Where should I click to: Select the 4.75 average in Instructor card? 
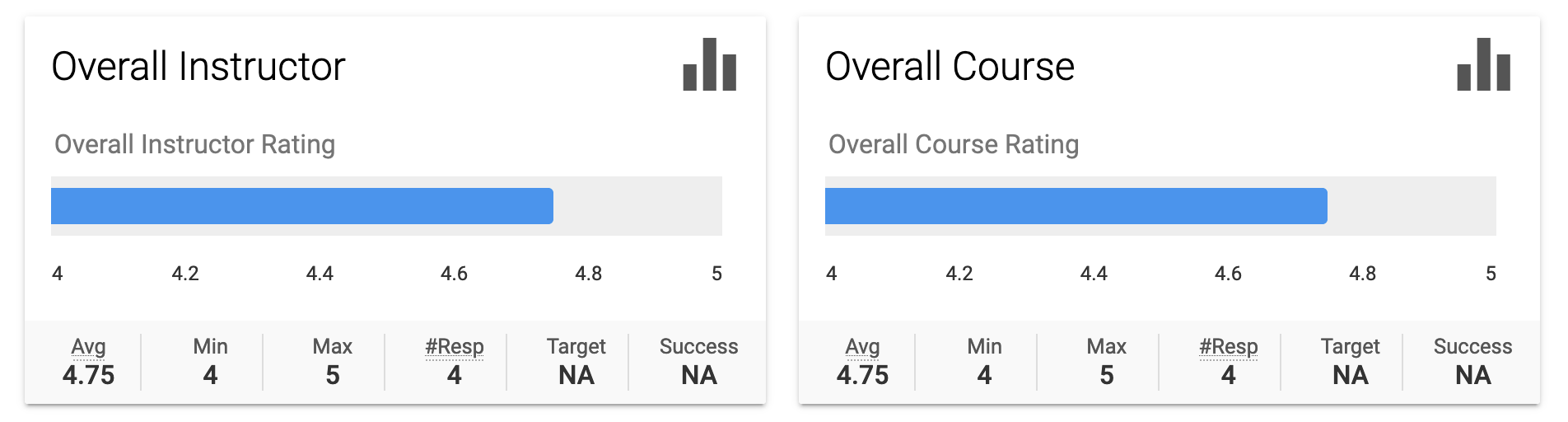pos(88,376)
